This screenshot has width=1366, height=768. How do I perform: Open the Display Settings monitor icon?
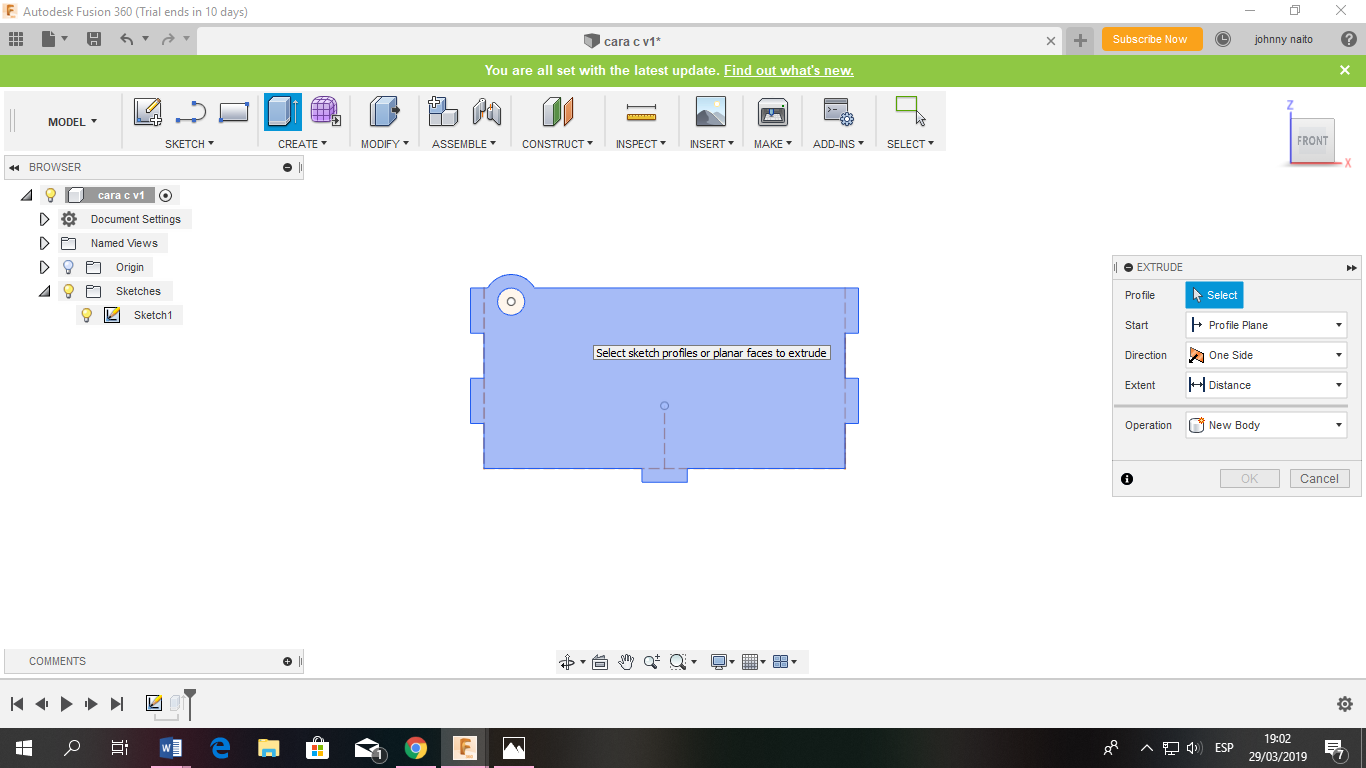point(718,662)
